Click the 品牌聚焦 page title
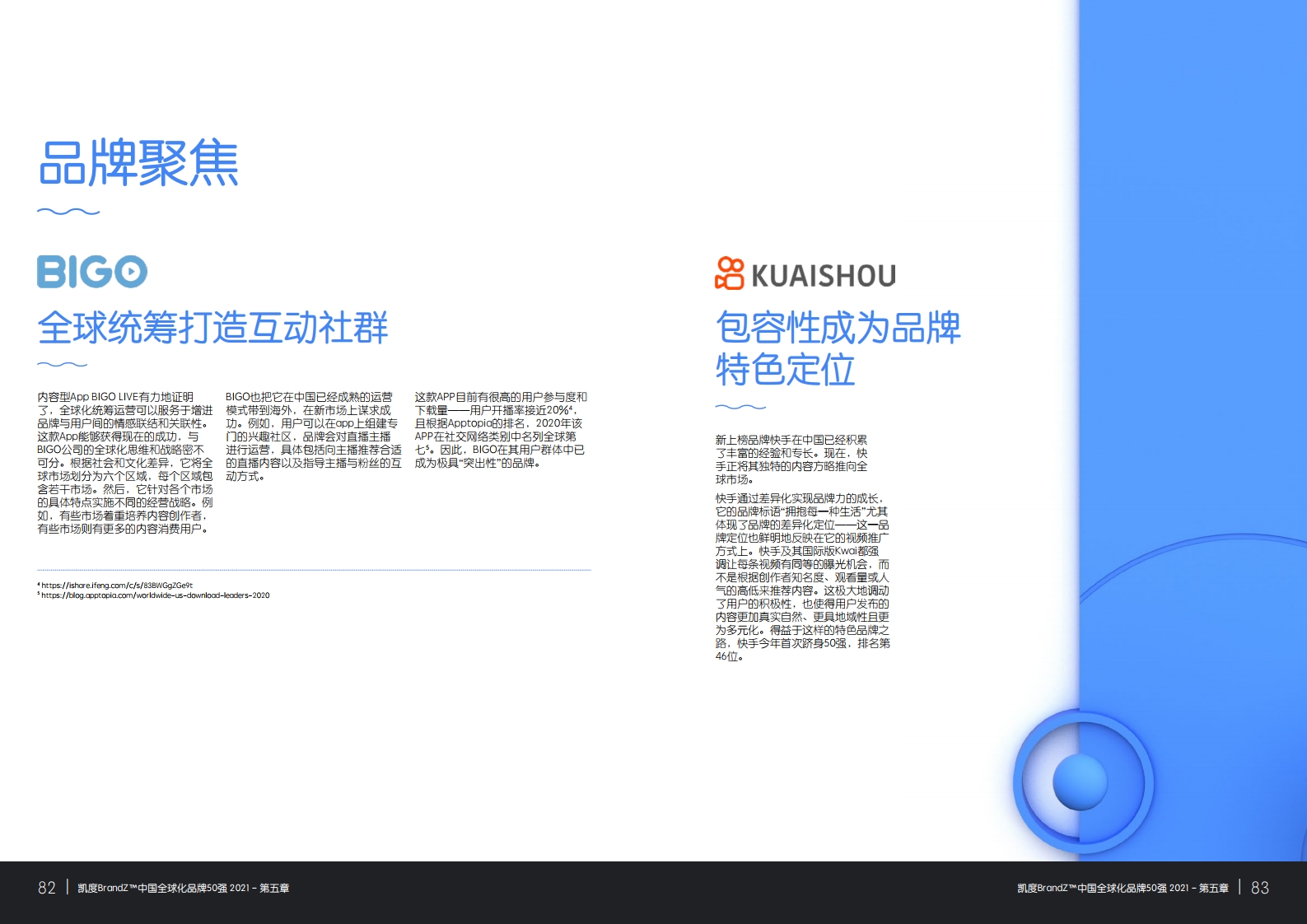 pos(138,163)
